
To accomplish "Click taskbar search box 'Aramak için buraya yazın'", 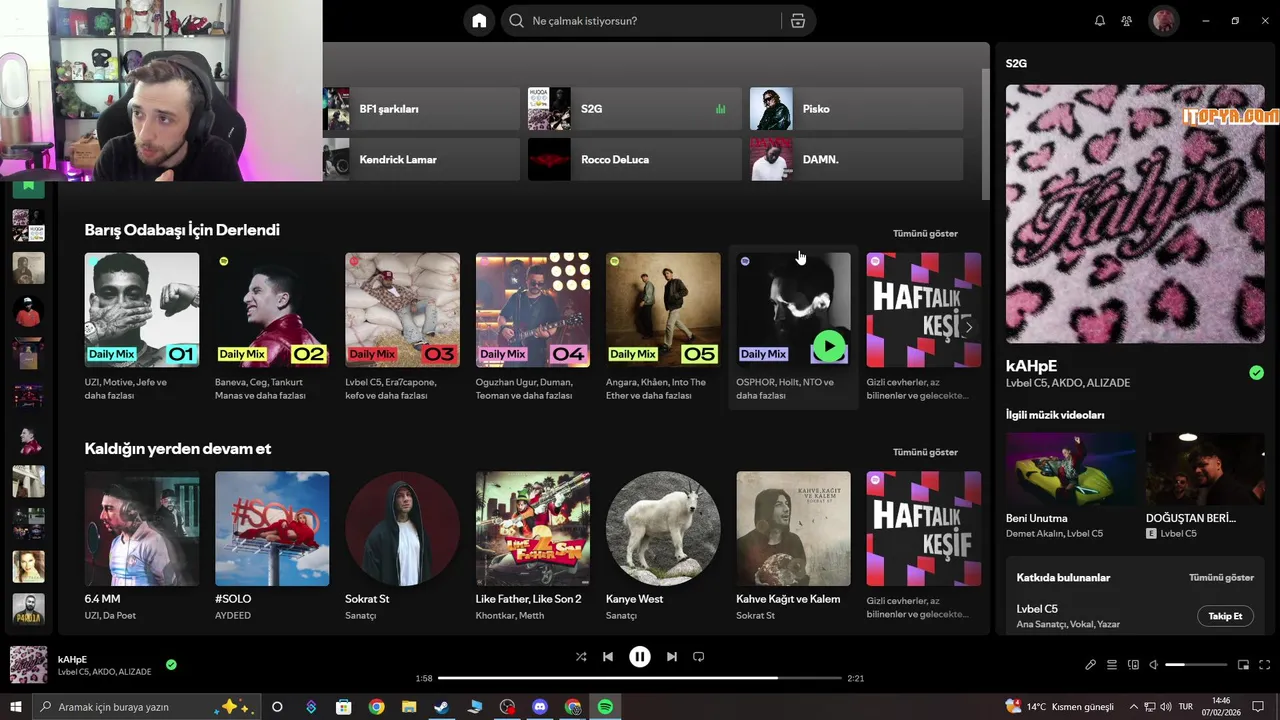I will click(146, 707).
